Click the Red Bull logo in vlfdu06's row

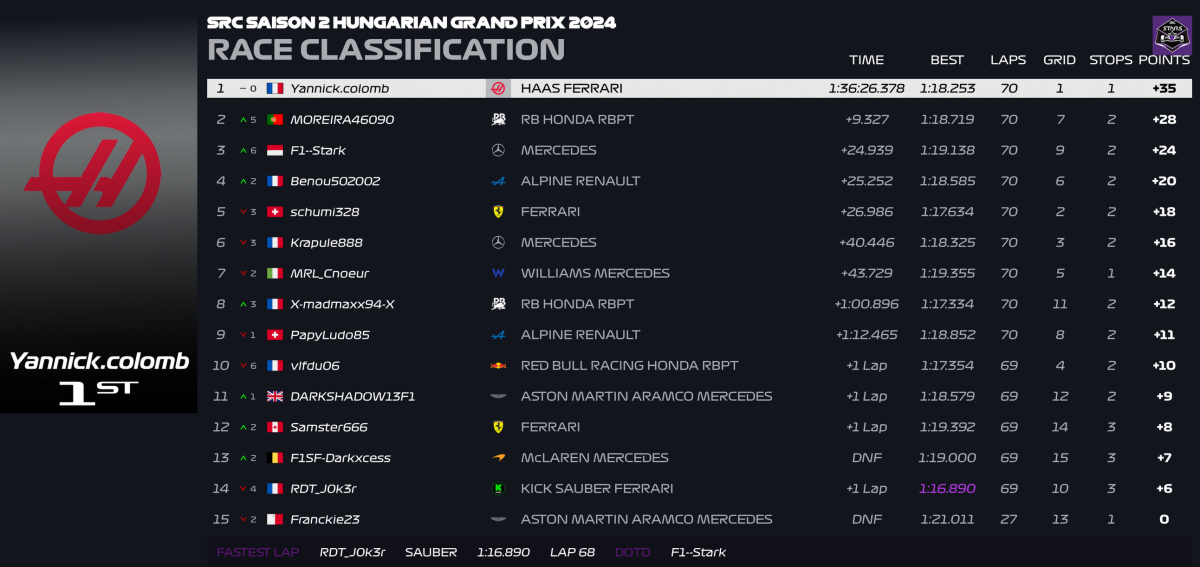click(x=498, y=366)
